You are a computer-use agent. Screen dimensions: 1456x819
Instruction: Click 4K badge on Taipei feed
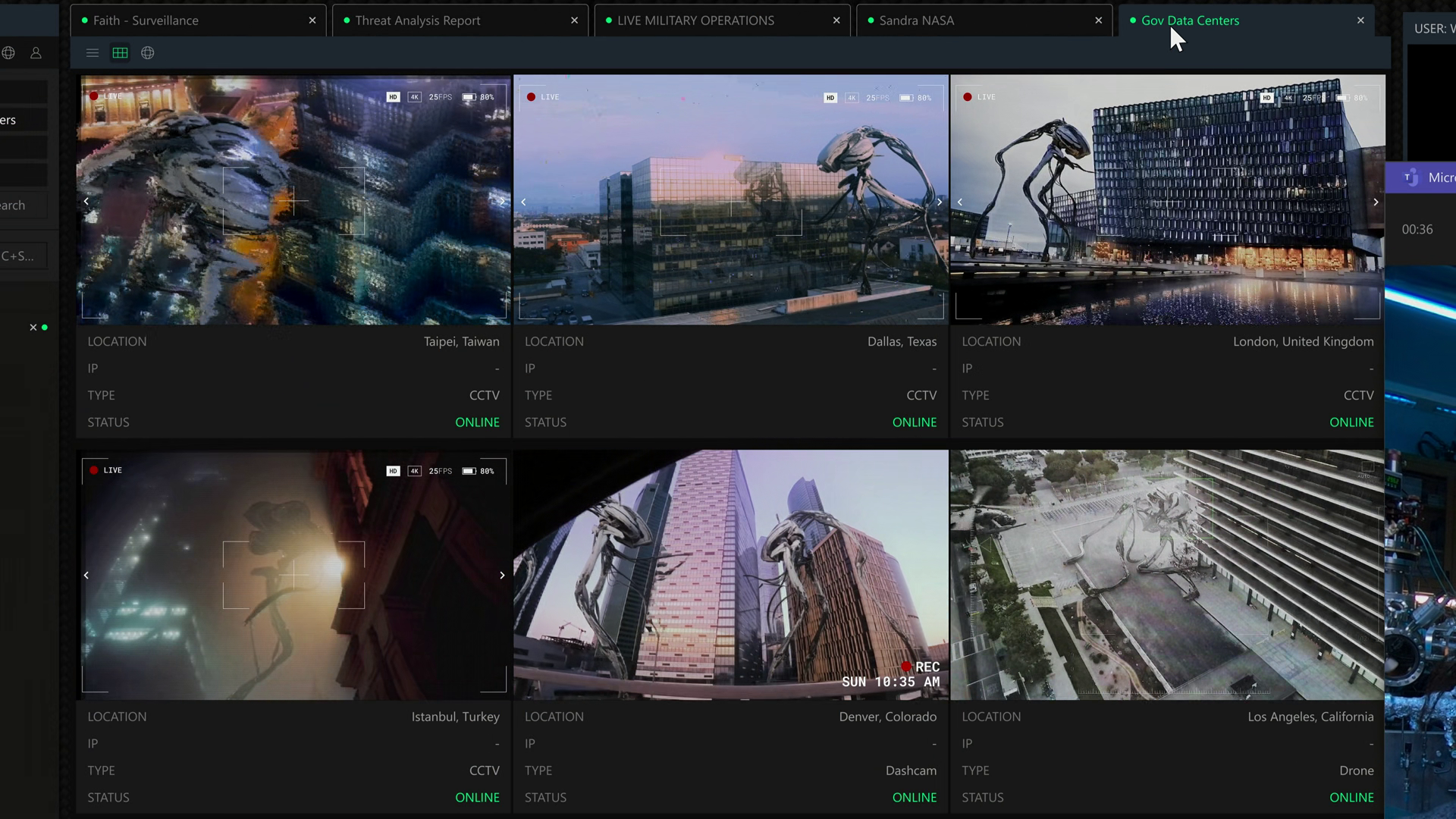[414, 97]
